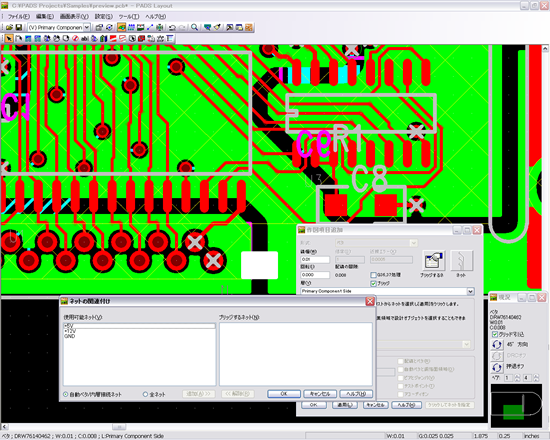Toggle the G06.37 処理 checkbox
Viewport: 550px width, 440px height.
click(374, 275)
